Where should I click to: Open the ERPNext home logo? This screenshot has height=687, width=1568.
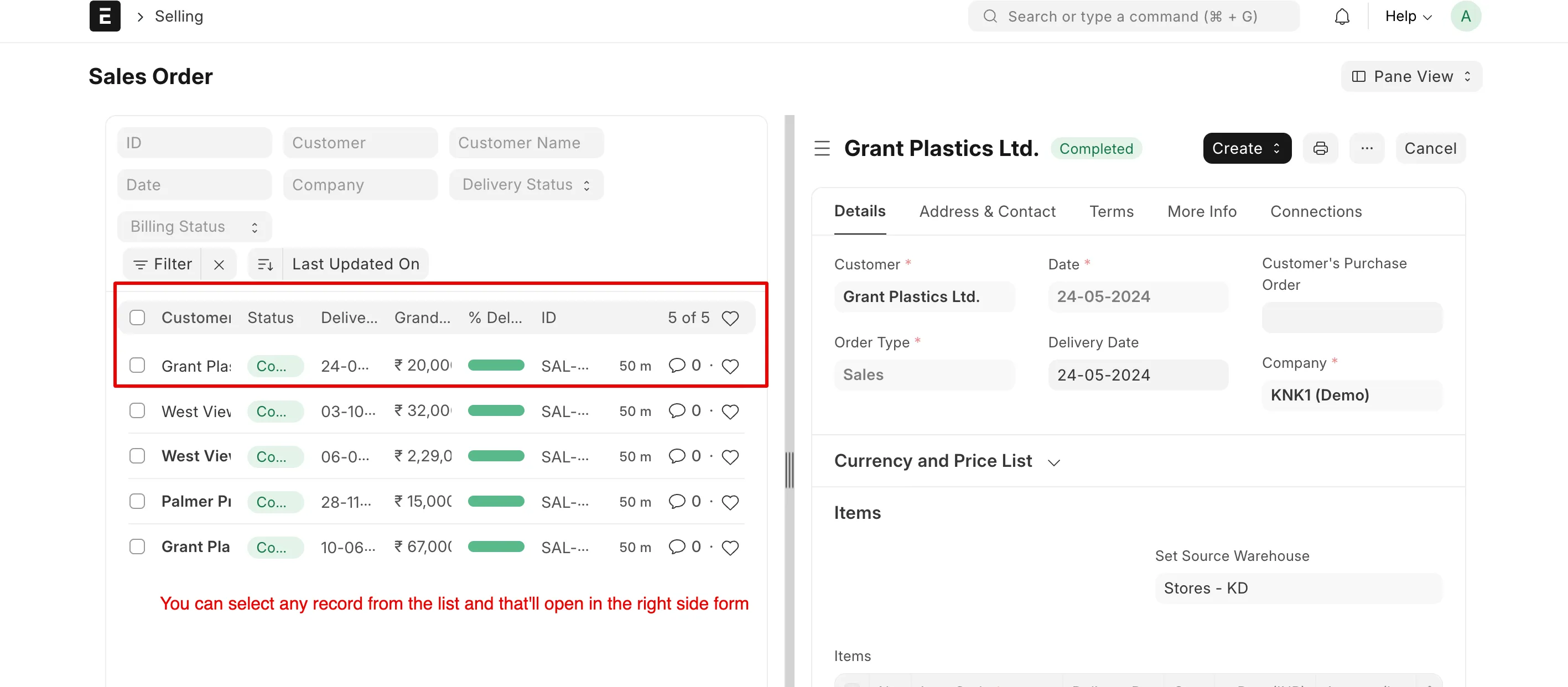[x=105, y=16]
